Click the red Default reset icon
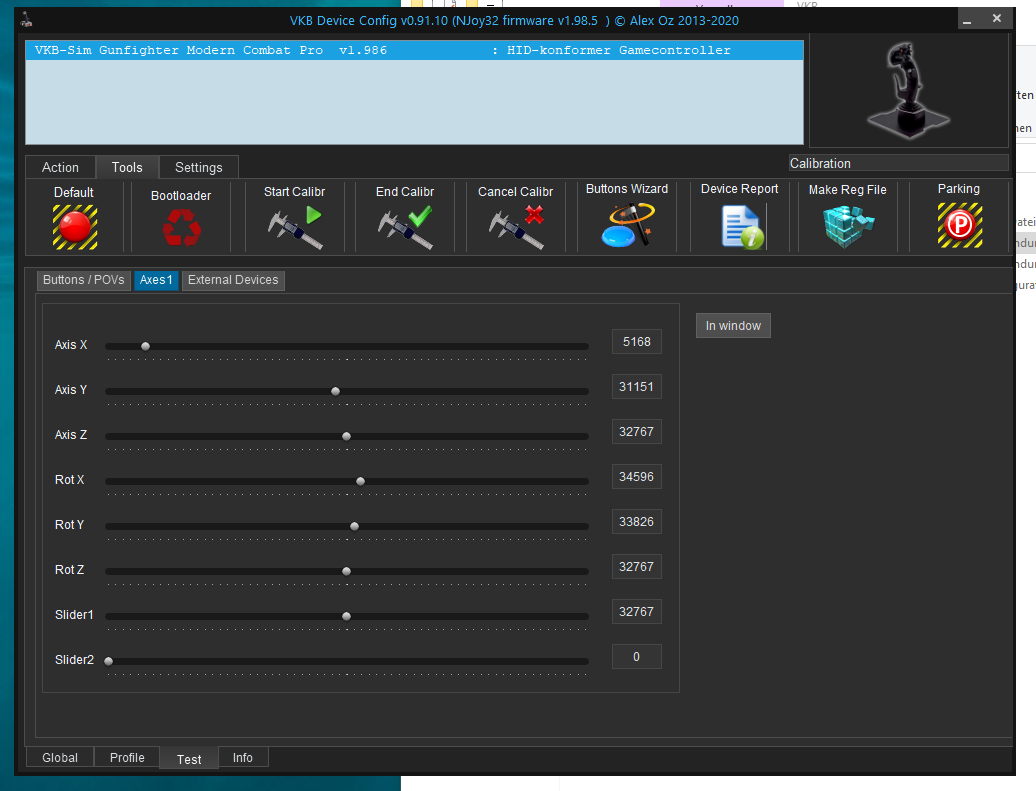 (x=75, y=227)
